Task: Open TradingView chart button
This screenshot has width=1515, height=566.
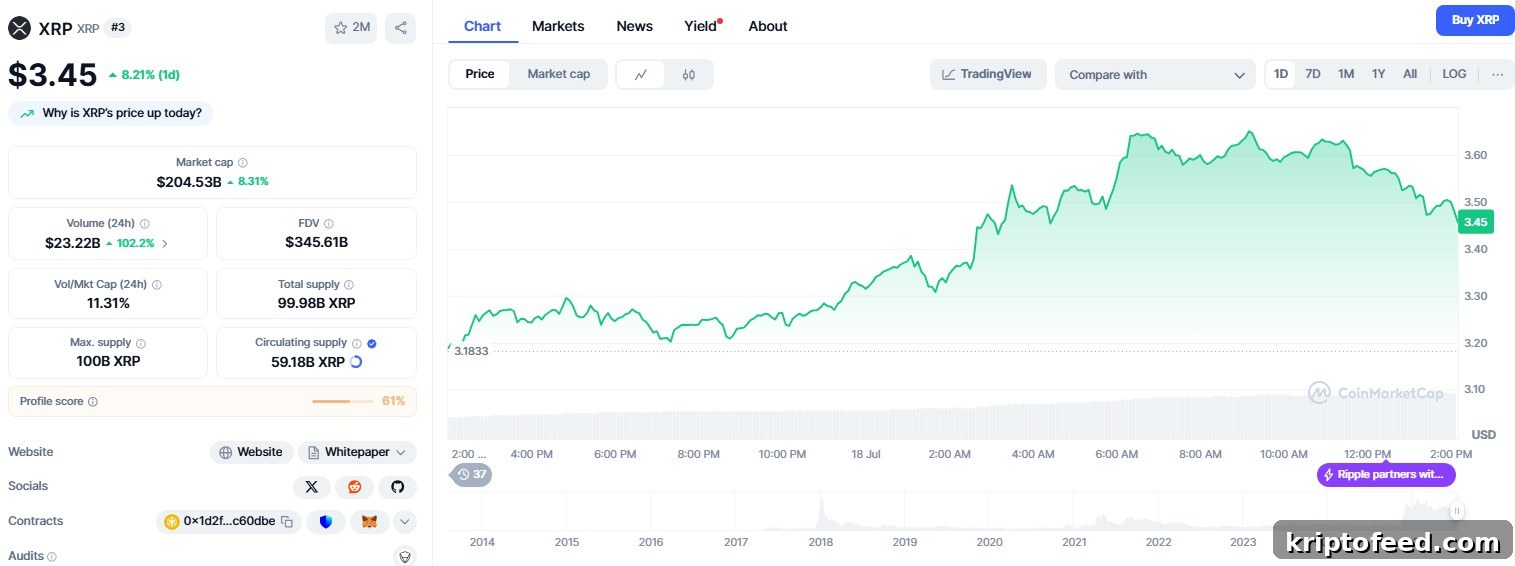Action: (x=988, y=75)
